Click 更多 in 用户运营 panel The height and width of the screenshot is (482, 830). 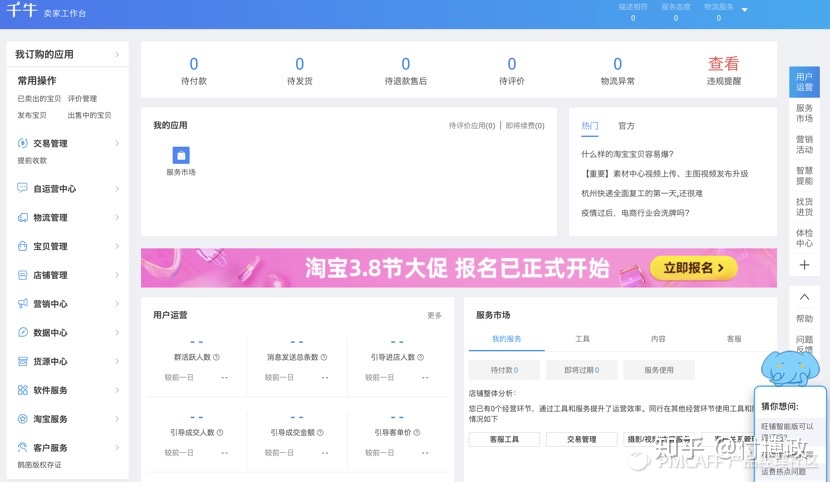434,315
